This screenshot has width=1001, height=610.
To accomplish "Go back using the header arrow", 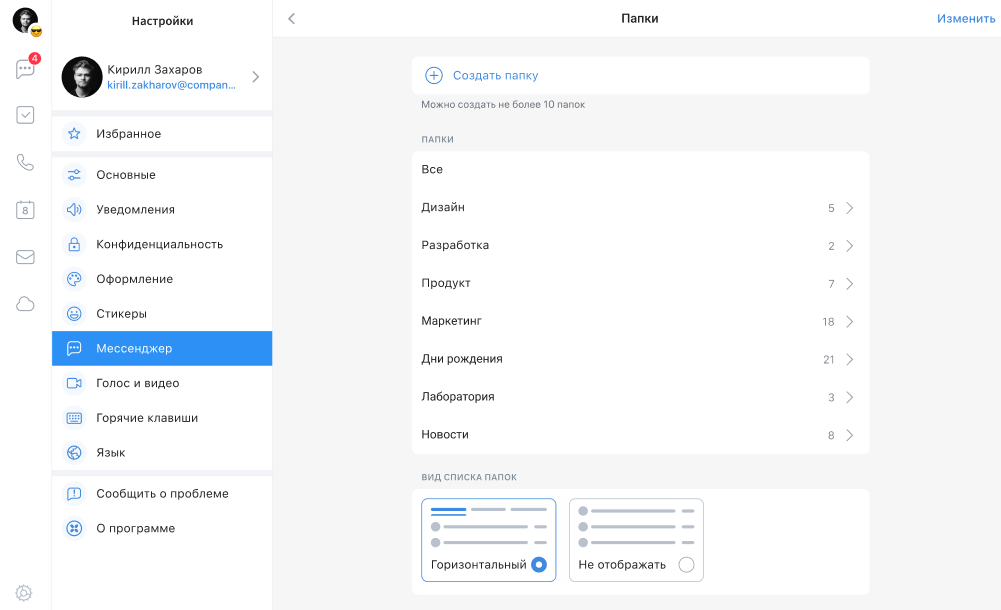I will [x=291, y=19].
